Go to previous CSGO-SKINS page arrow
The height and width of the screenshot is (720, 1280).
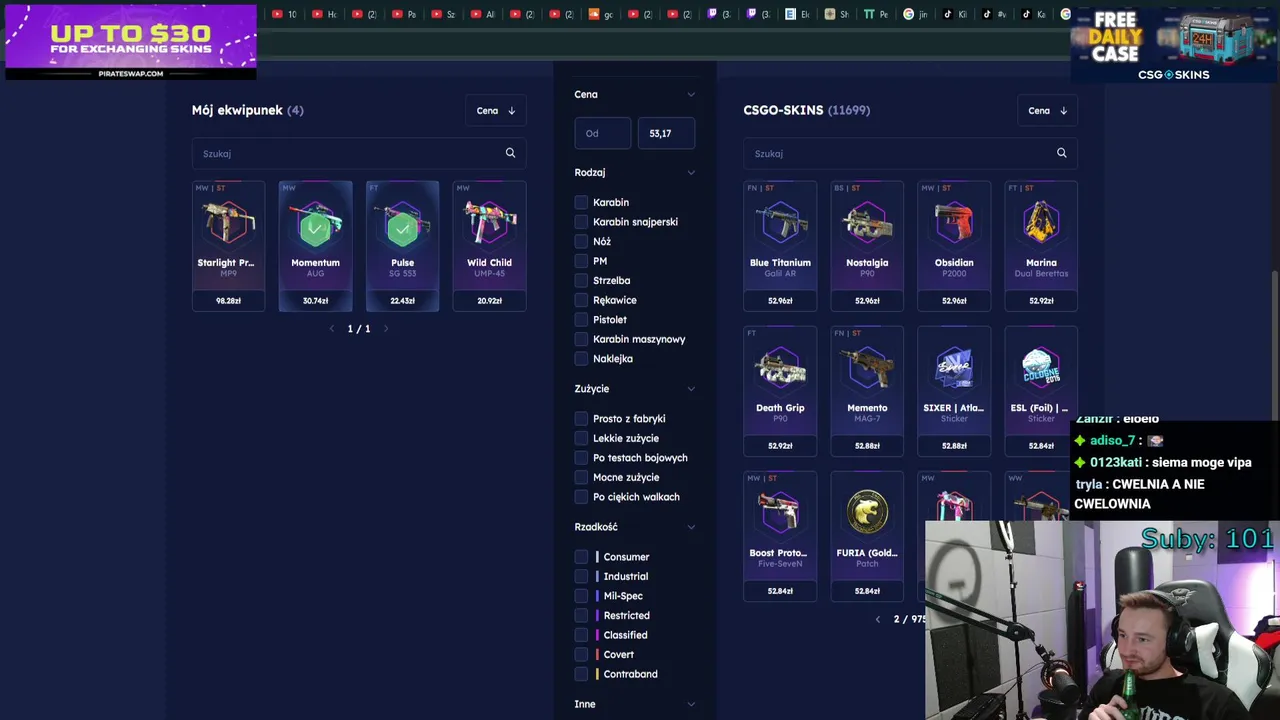[x=878, y=619]
